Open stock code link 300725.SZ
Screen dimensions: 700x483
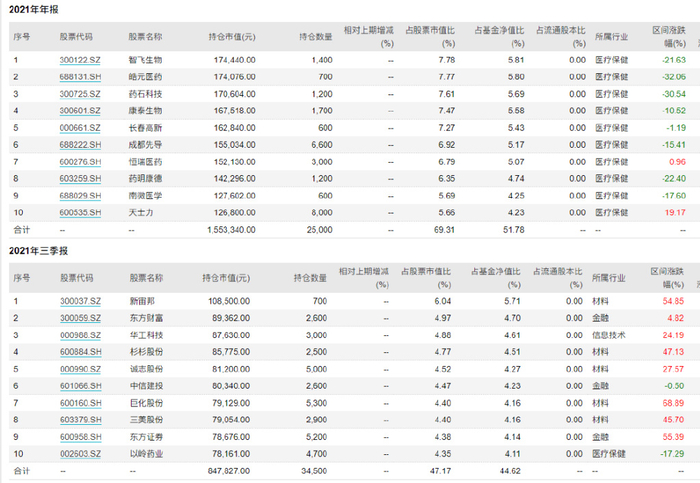click(x=80, y=94)
